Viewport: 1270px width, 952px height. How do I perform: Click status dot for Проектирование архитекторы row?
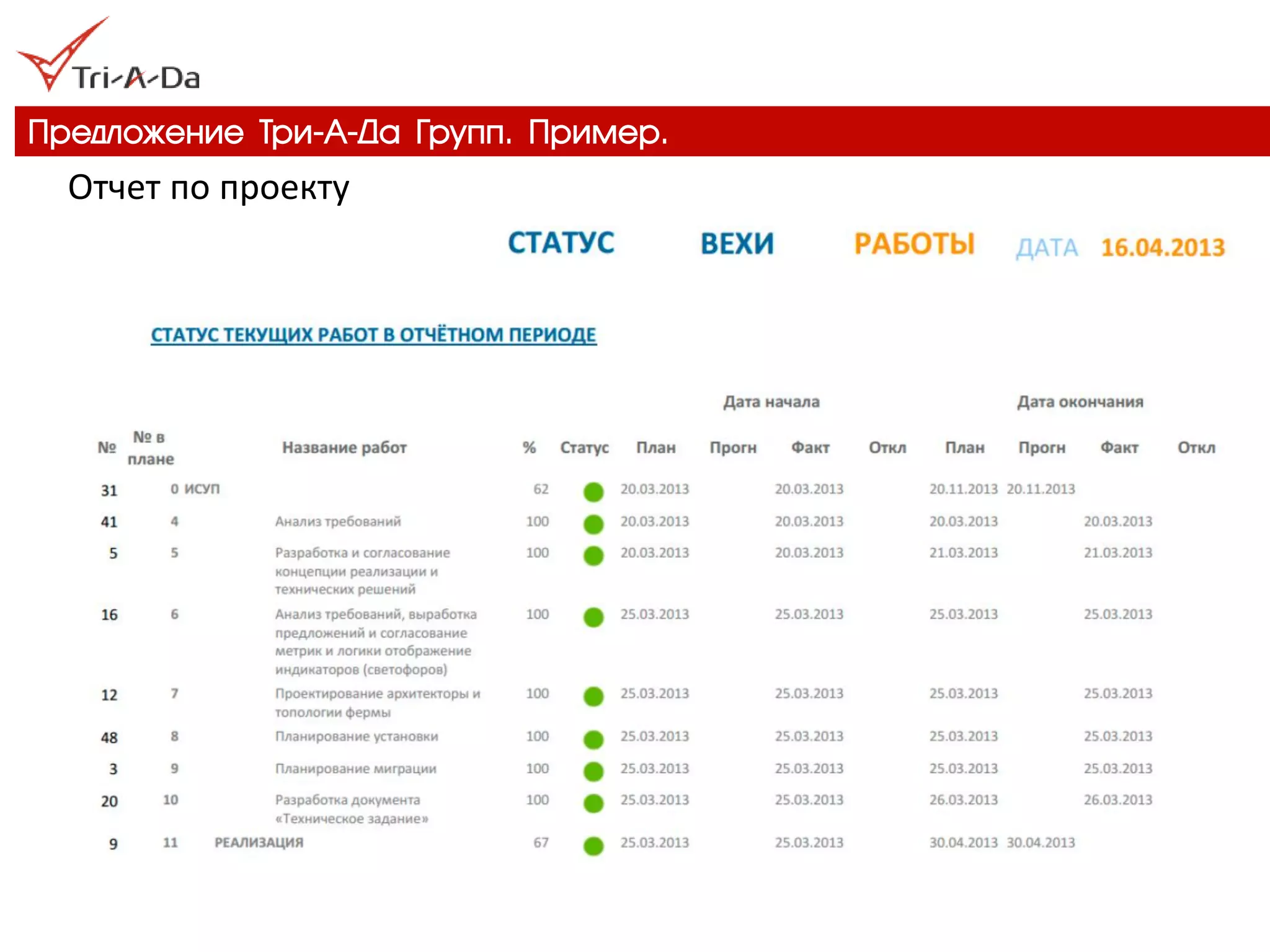(593, 697)
